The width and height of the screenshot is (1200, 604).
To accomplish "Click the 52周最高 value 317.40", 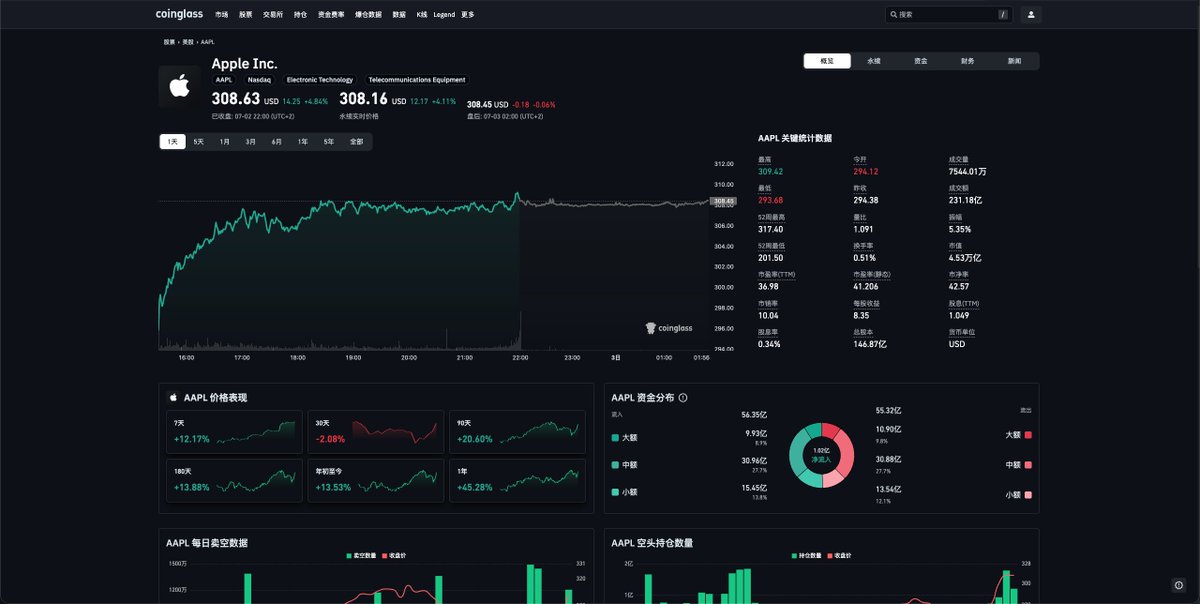I will point(771,229).
